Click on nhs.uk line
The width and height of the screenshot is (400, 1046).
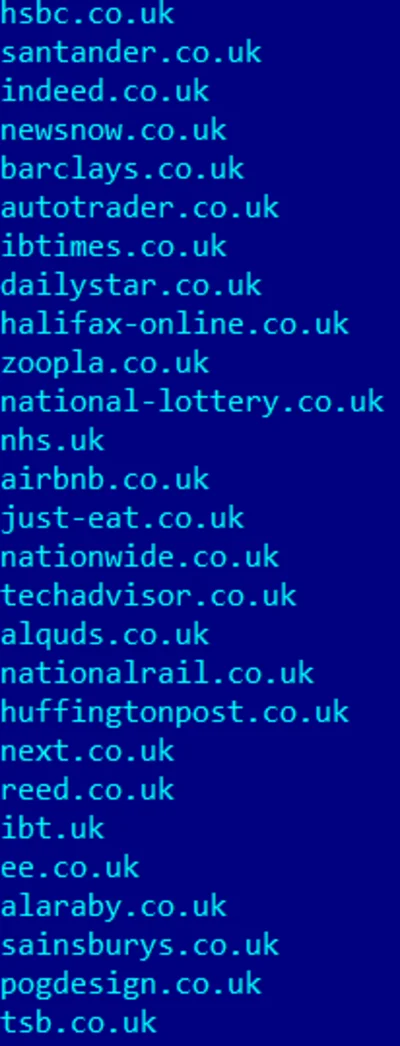pyautogui.click(x=52, y=440)
